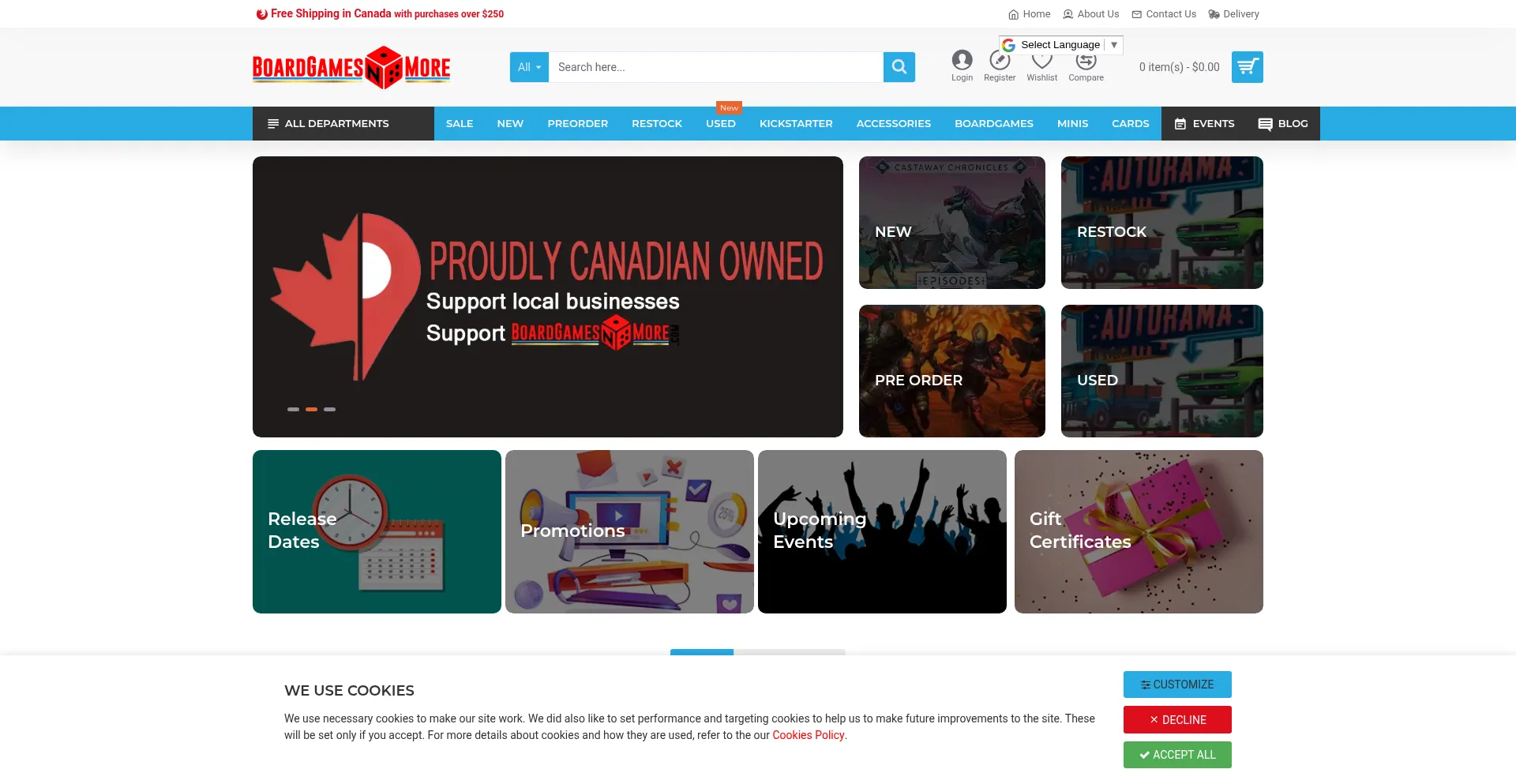Click the Home icon in top bar

1012,14
